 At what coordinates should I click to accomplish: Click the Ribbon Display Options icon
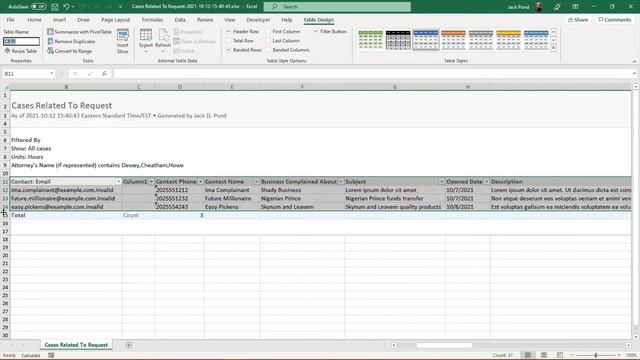pos(575,7)
